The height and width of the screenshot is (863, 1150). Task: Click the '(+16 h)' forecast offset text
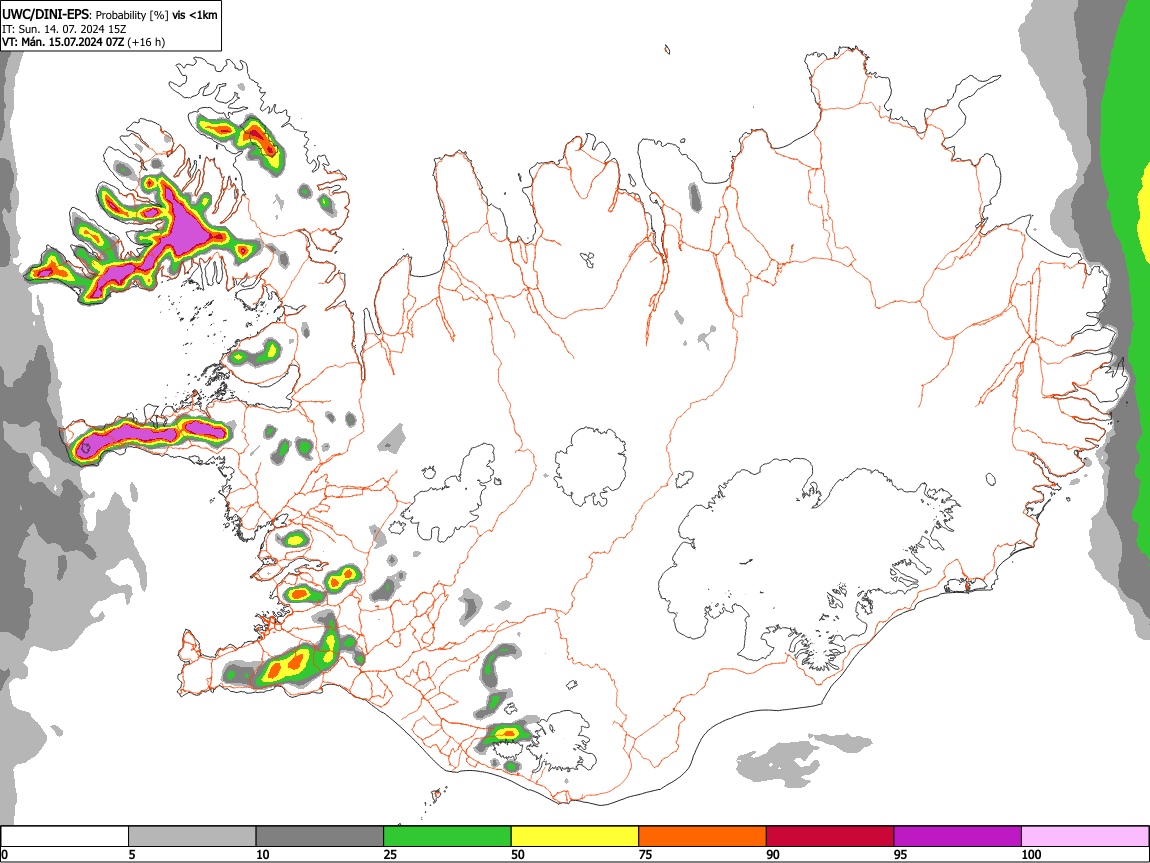pos(147,42)
